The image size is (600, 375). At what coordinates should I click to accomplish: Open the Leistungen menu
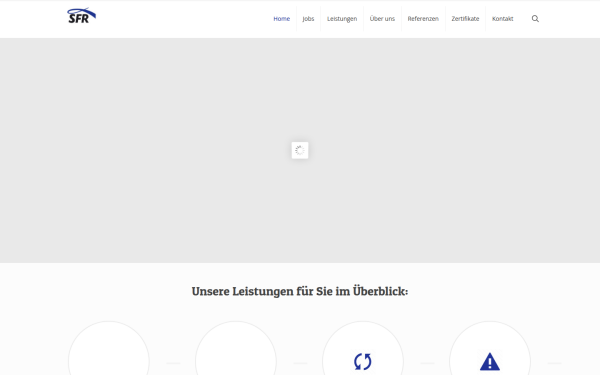(x=342, y=19)
